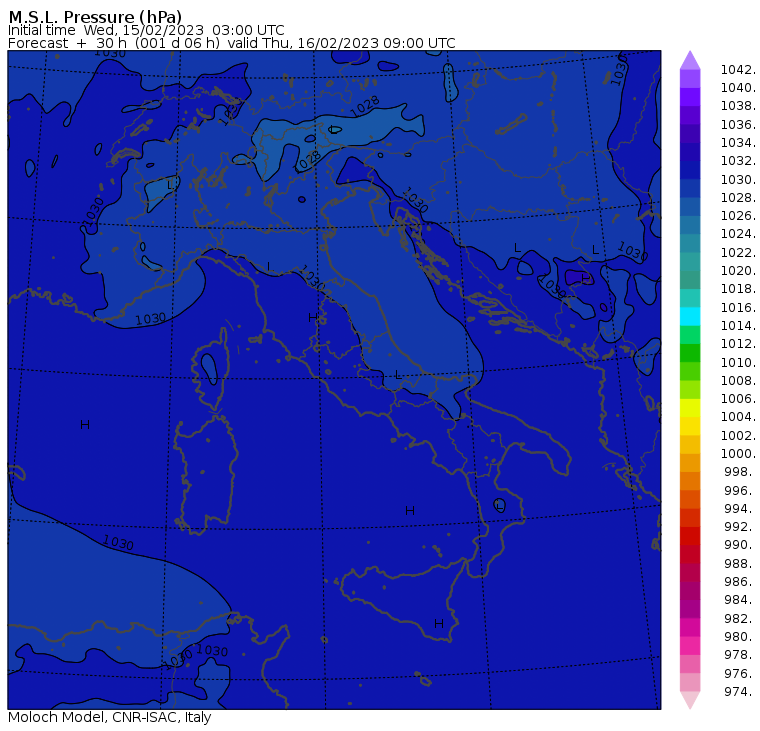760x731 pixels.
Task: Click the 'H' marker over southeastern Sicily
Action: 439,624
